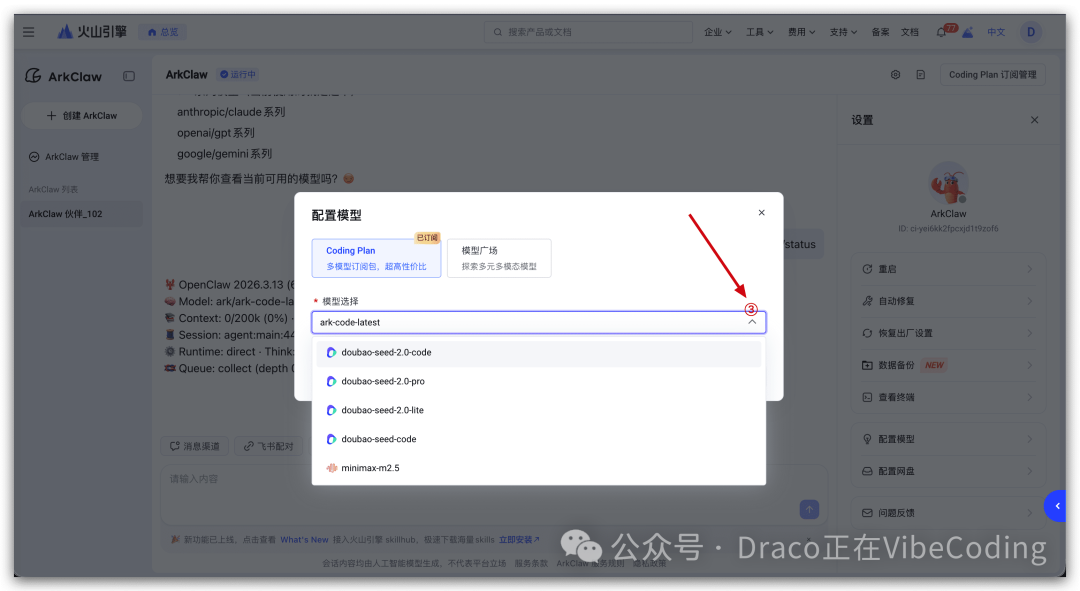
Task: Click the collapse icon beside the ArkClaw sidebar title
Action: [129, 76]
